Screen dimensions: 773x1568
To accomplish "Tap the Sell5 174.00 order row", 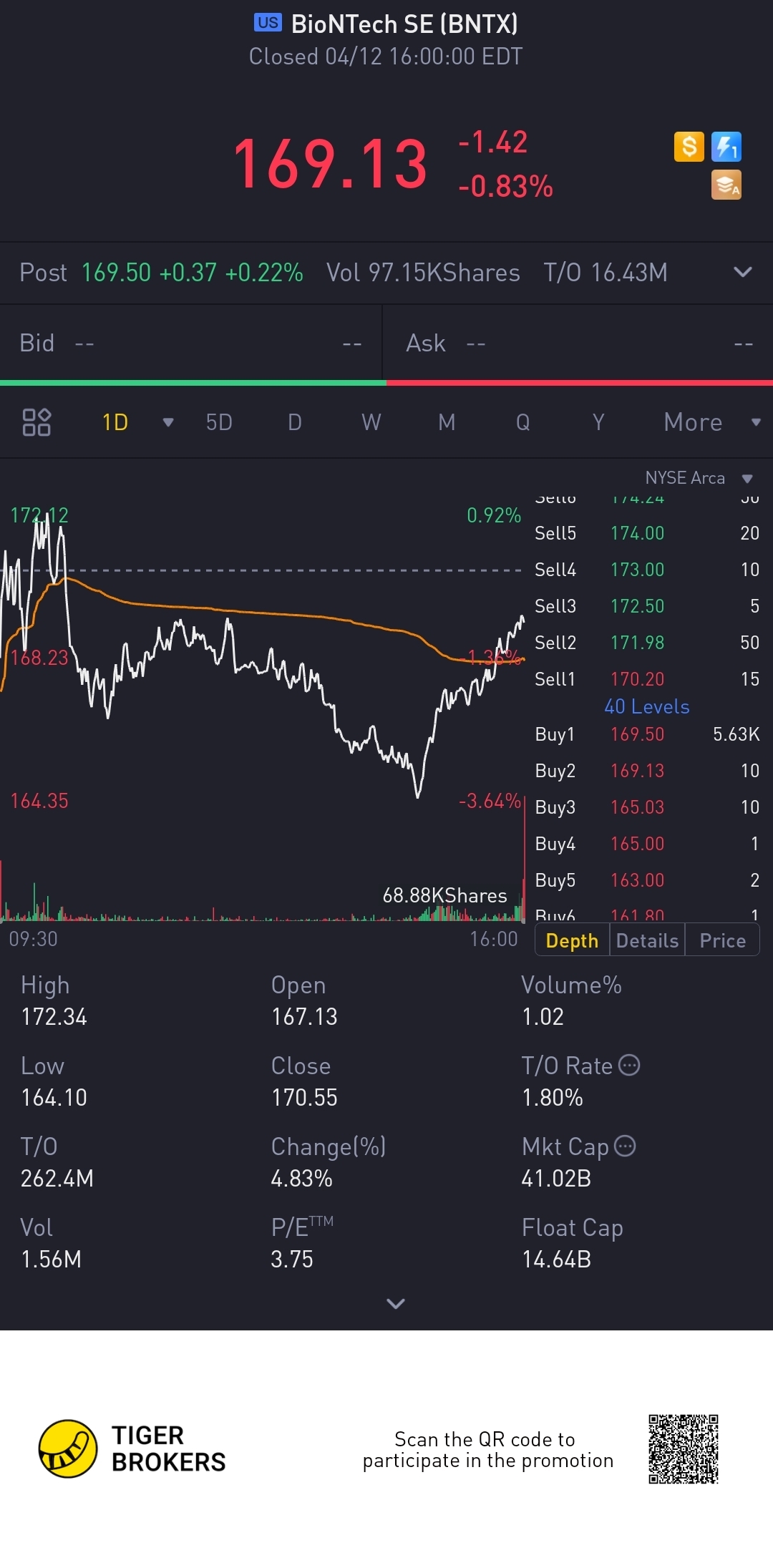I will (x=647, y=533).
